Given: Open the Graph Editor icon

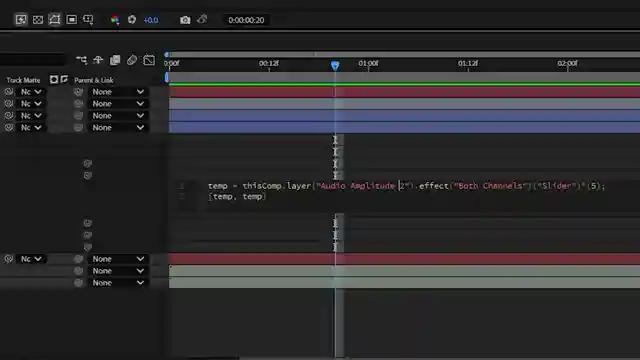Looking at the screenshot, I should (149, 60).
